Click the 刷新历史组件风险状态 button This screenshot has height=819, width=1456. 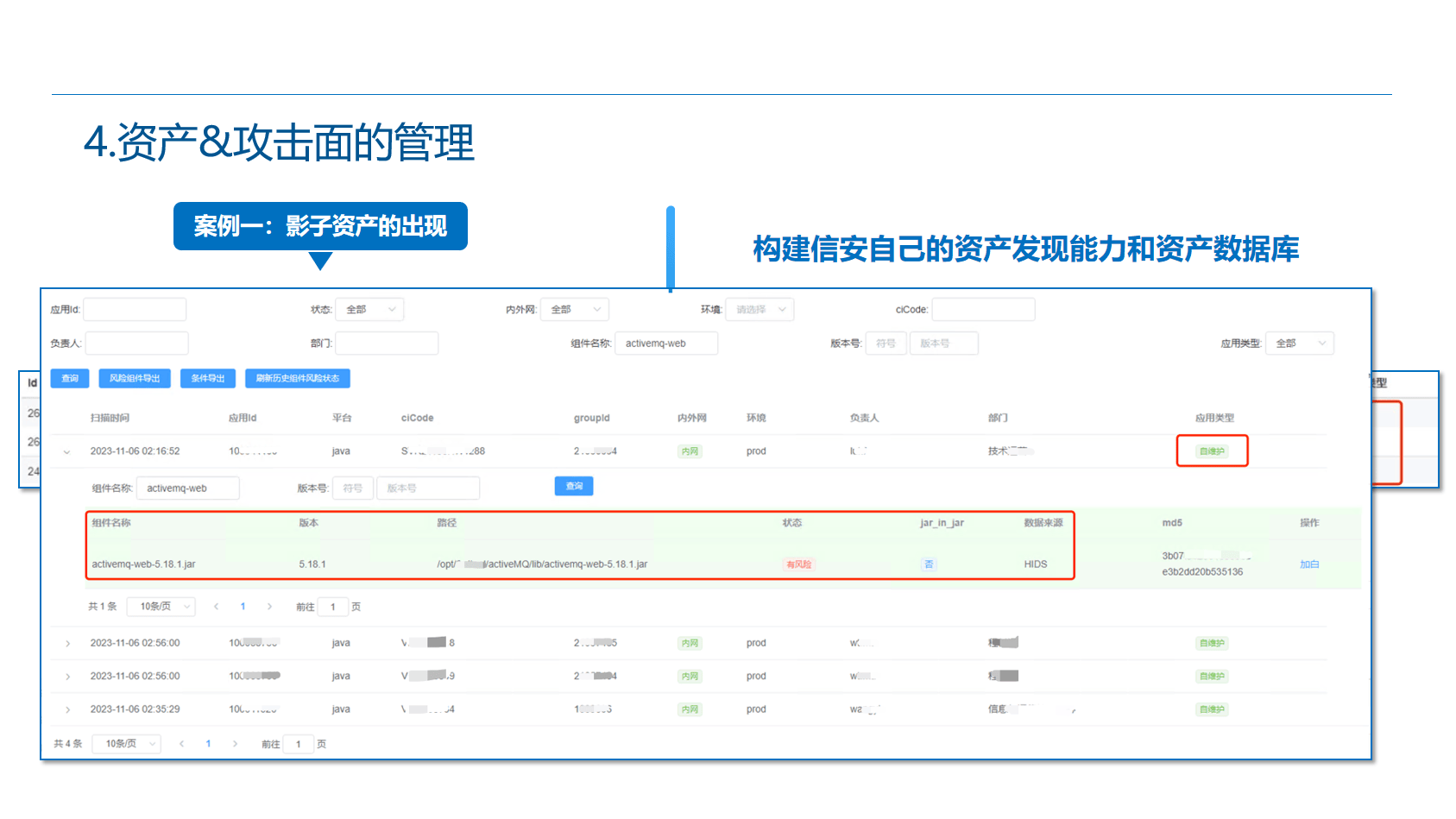[x=298, y=378]
